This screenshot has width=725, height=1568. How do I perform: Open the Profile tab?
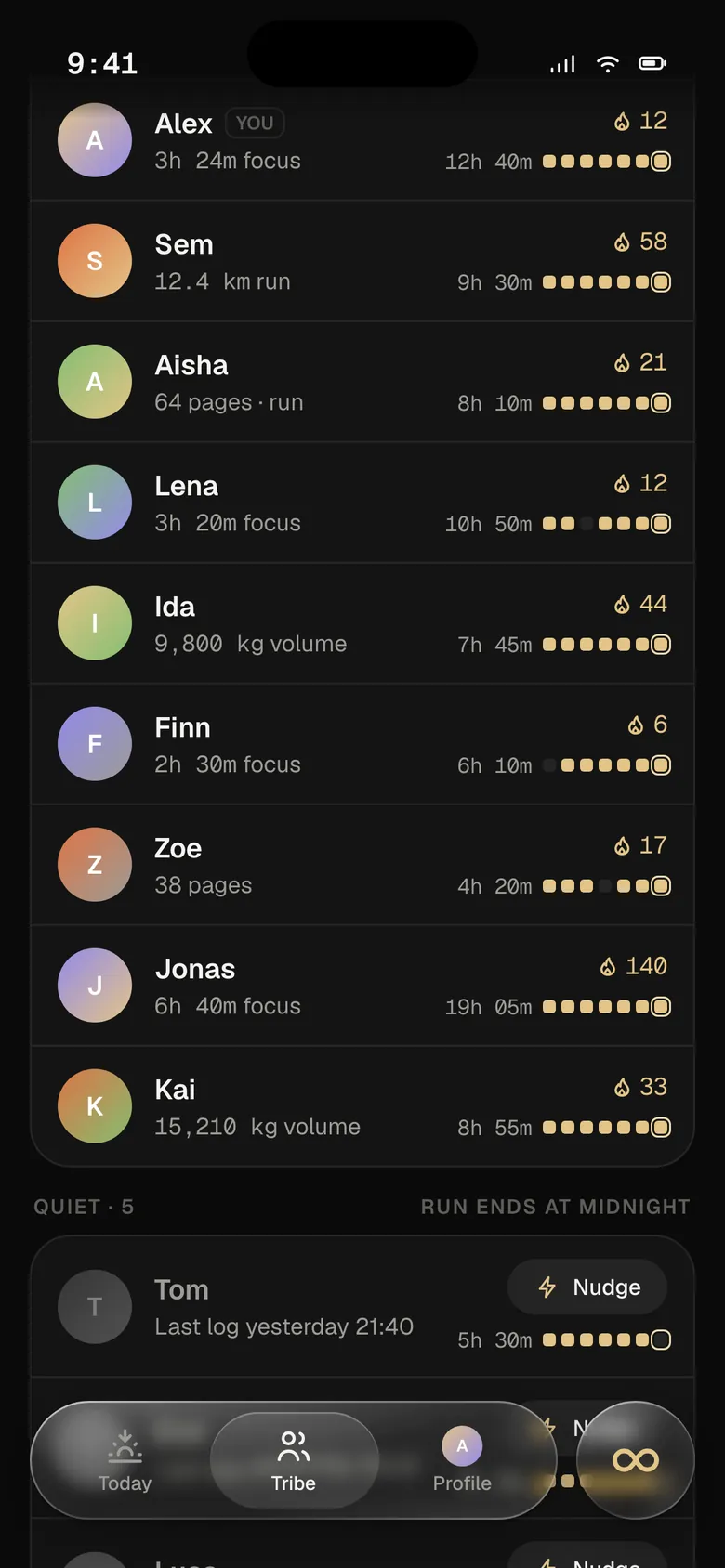462,1460
